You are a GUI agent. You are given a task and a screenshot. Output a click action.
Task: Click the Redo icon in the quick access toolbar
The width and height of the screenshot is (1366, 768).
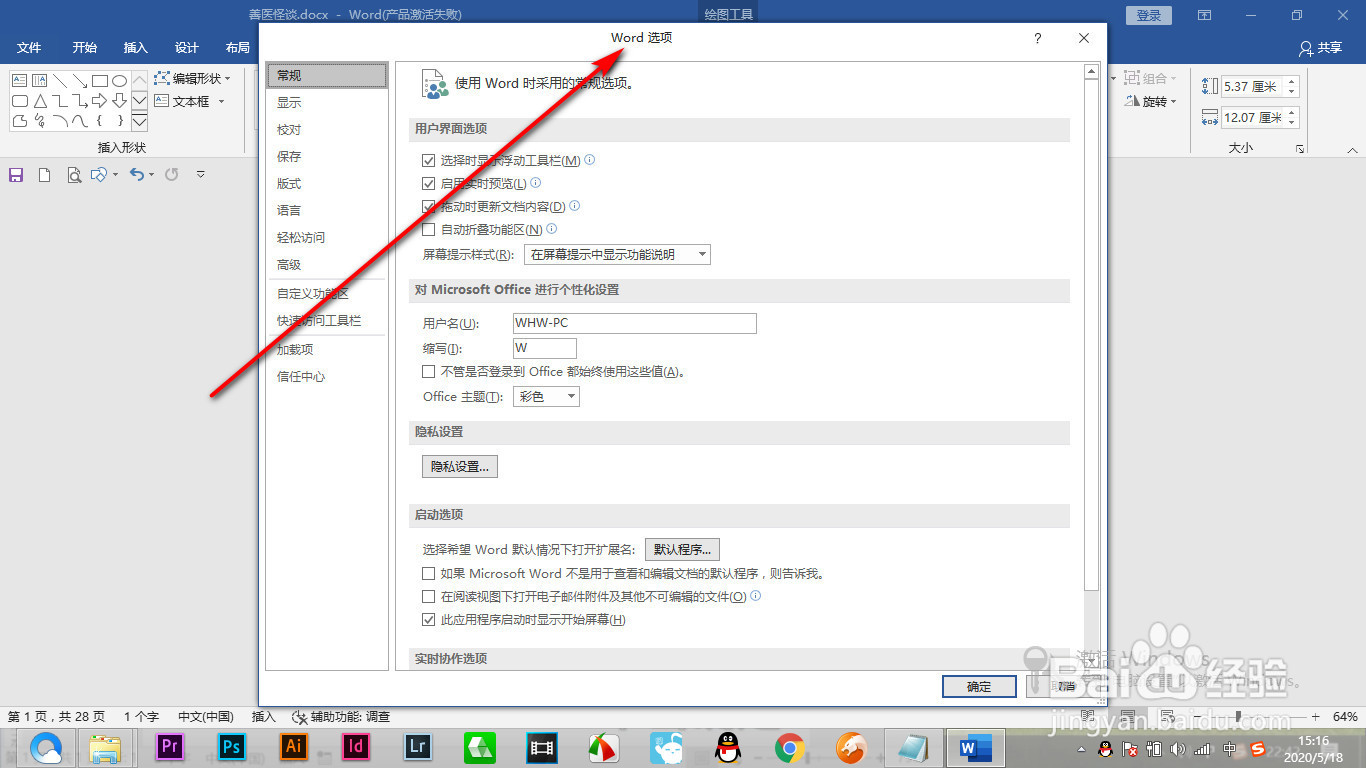pyautogui.click(x=172, y=174)
